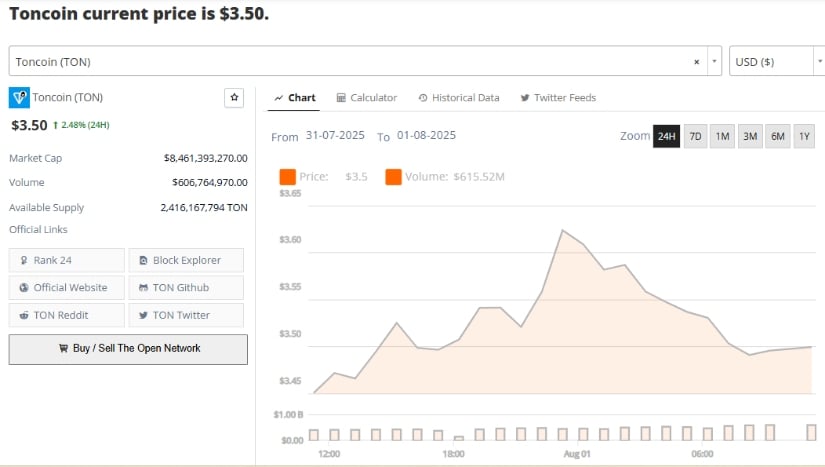825x467 pixels.
Task: Set chart zoom to 7D
Action: pos(695,136)
